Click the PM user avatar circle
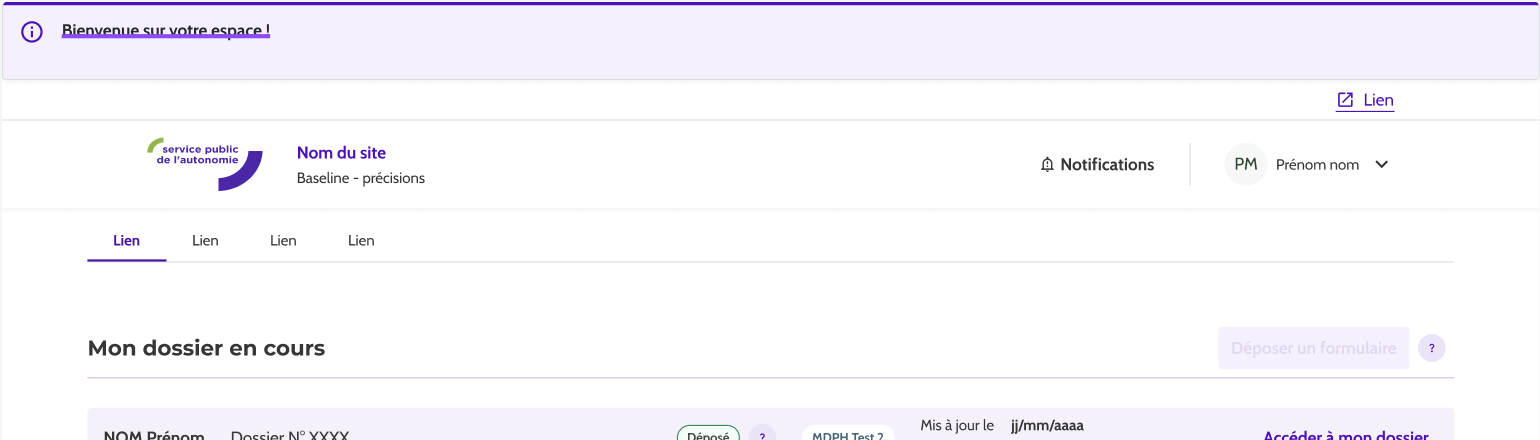Screen dimensions: 1540x440 click(1245, 165)
